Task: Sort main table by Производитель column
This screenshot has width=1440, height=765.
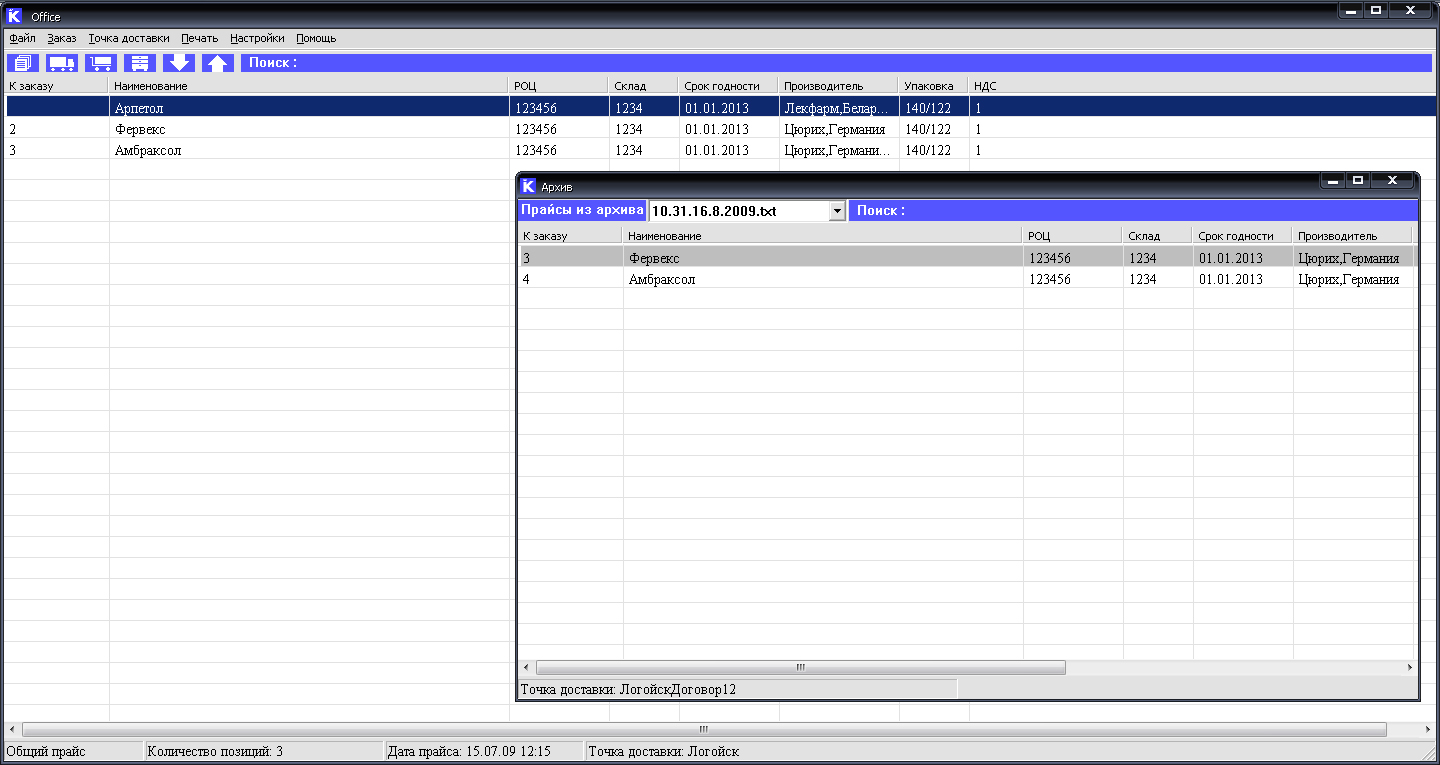Action: coord(839,86)
